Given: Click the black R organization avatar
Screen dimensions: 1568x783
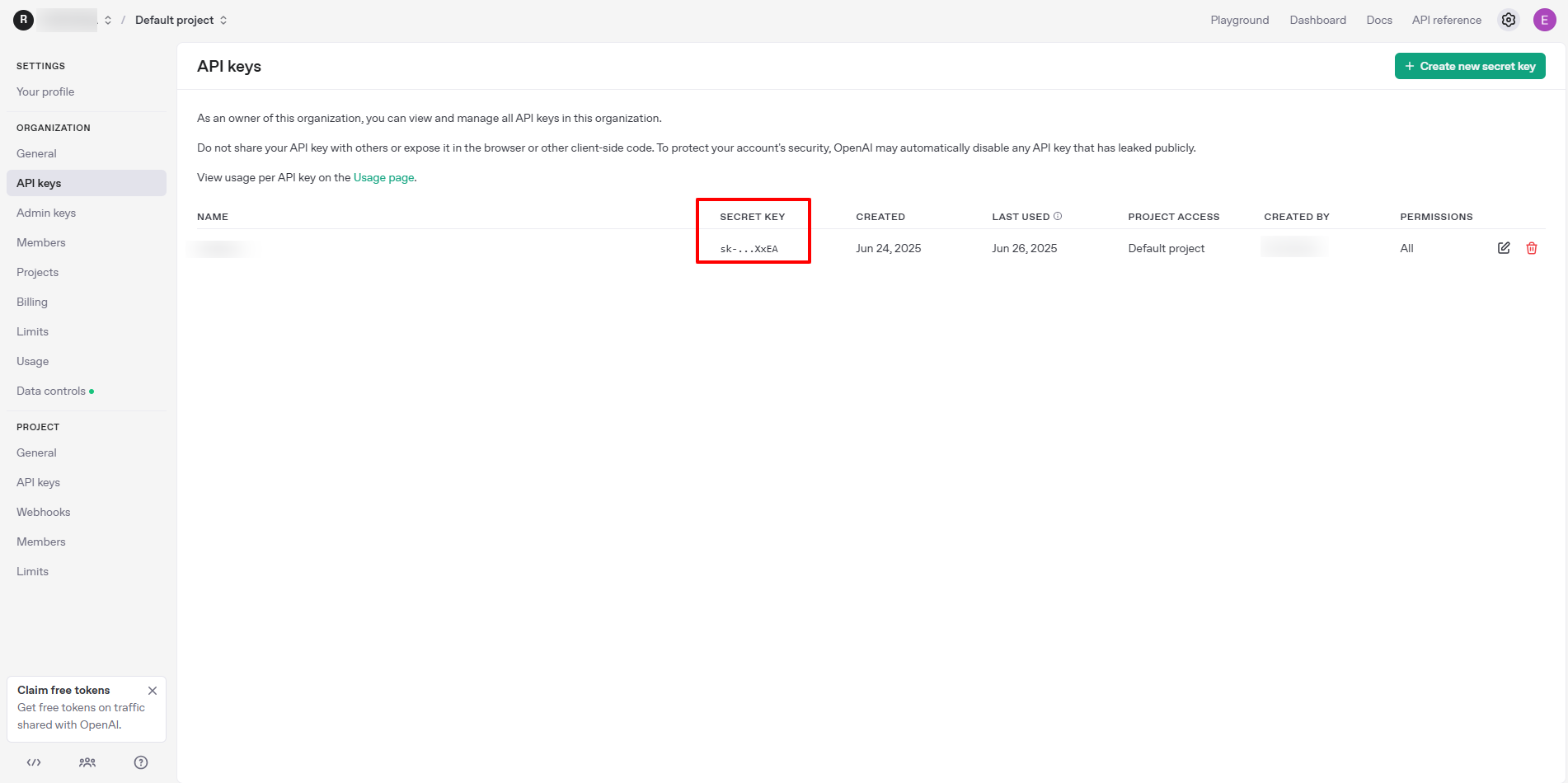Looking at the screenshot, I should [23, 20].
